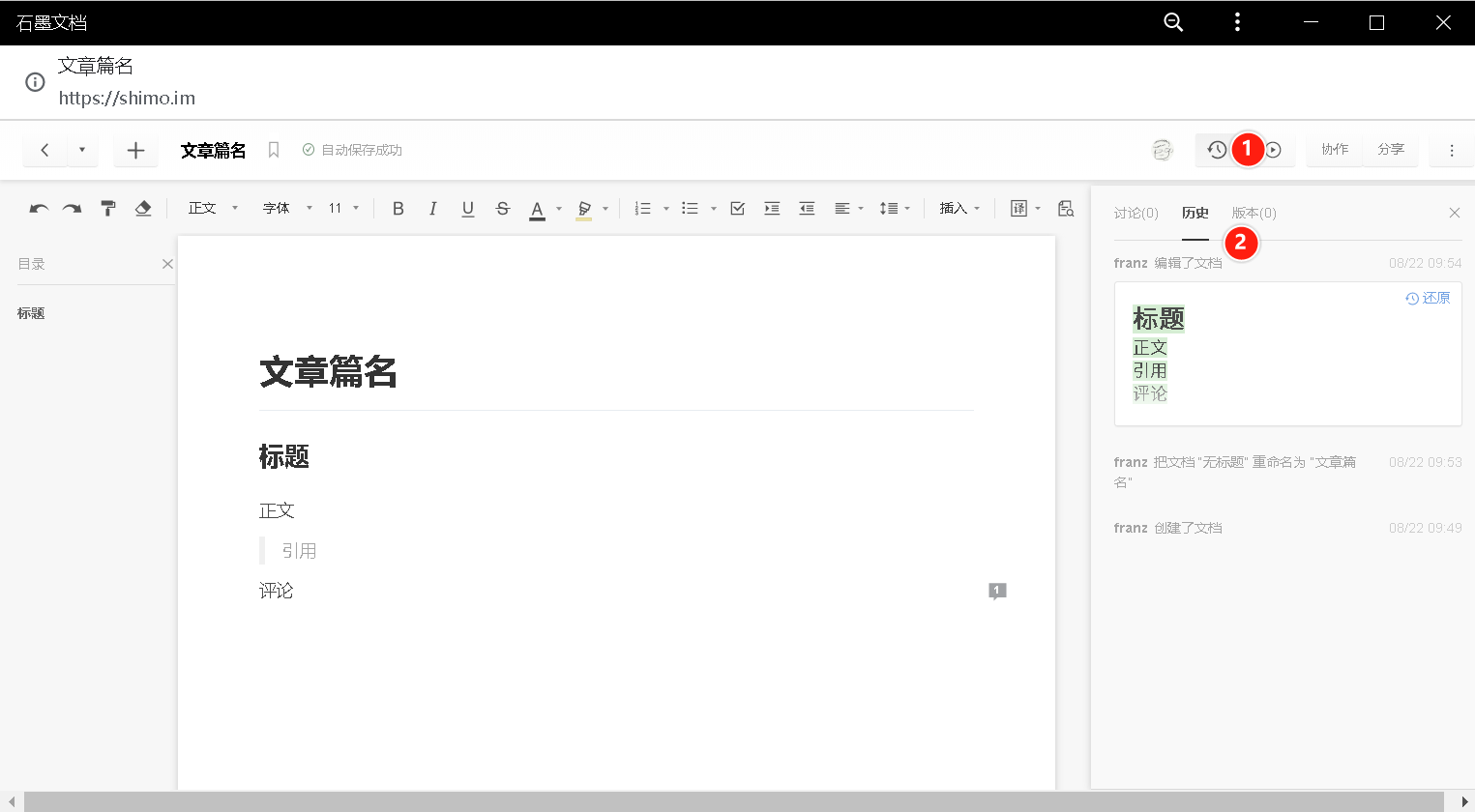Screen dimensions: 1475x812
Task: Close the history side panel
Action: pos(1455,213)
